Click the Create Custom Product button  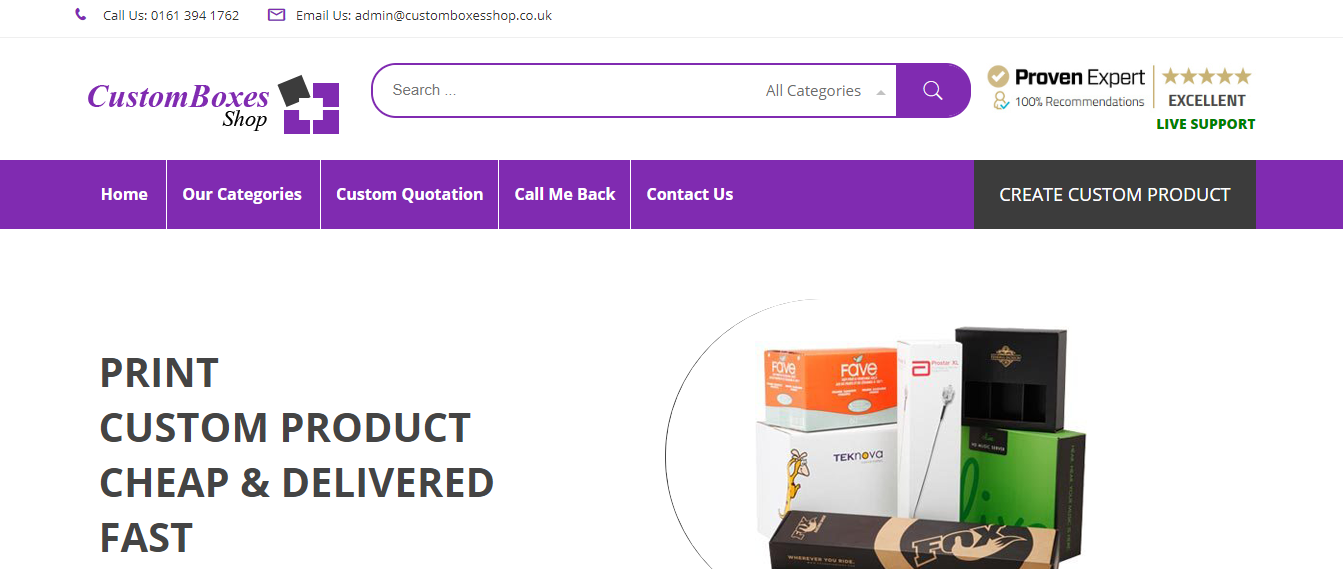pyautogui.click(x=1115, y=194)
